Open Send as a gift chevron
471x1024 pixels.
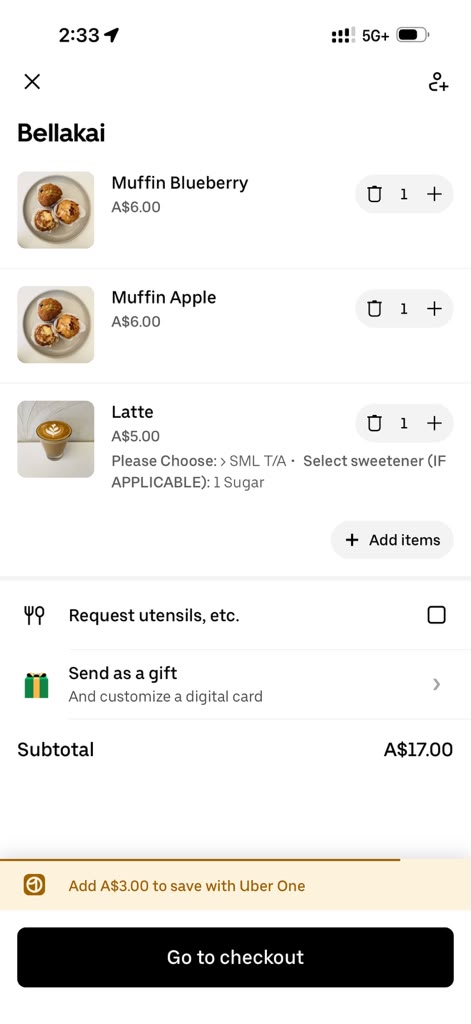pyautogui.click(x=436, y=684)
